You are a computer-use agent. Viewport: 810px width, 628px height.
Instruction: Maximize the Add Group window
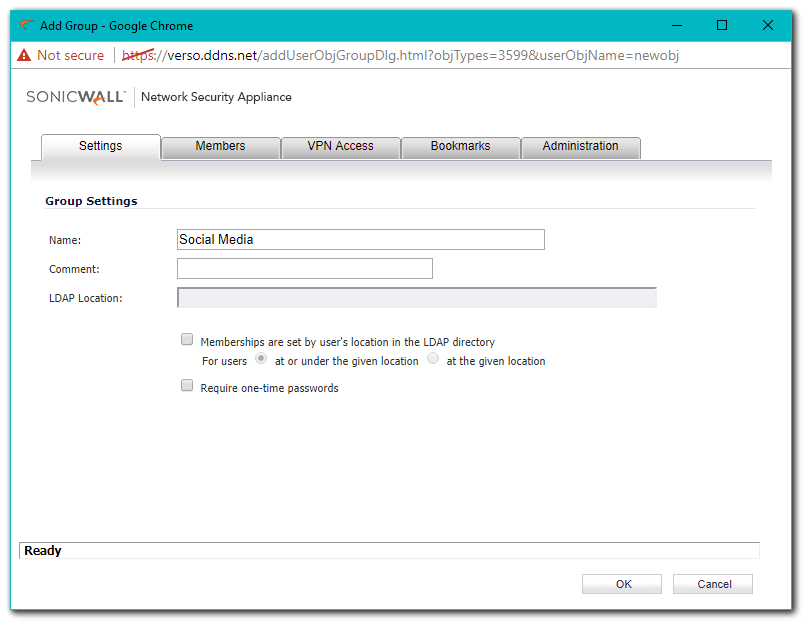click(x=722, y=25)
